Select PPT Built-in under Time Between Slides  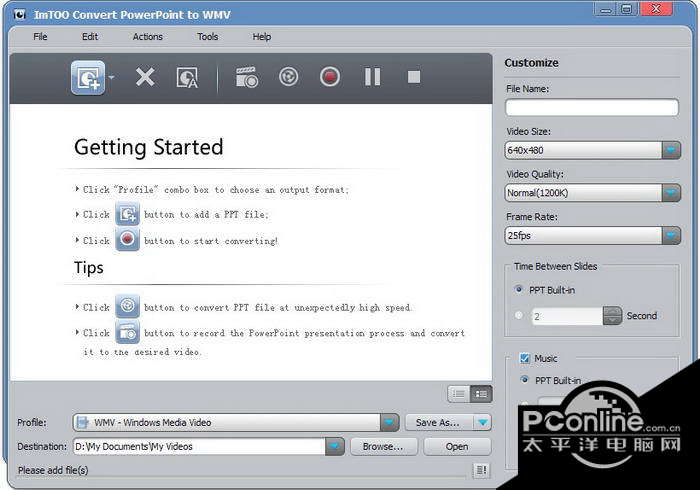tap(519, 290)
